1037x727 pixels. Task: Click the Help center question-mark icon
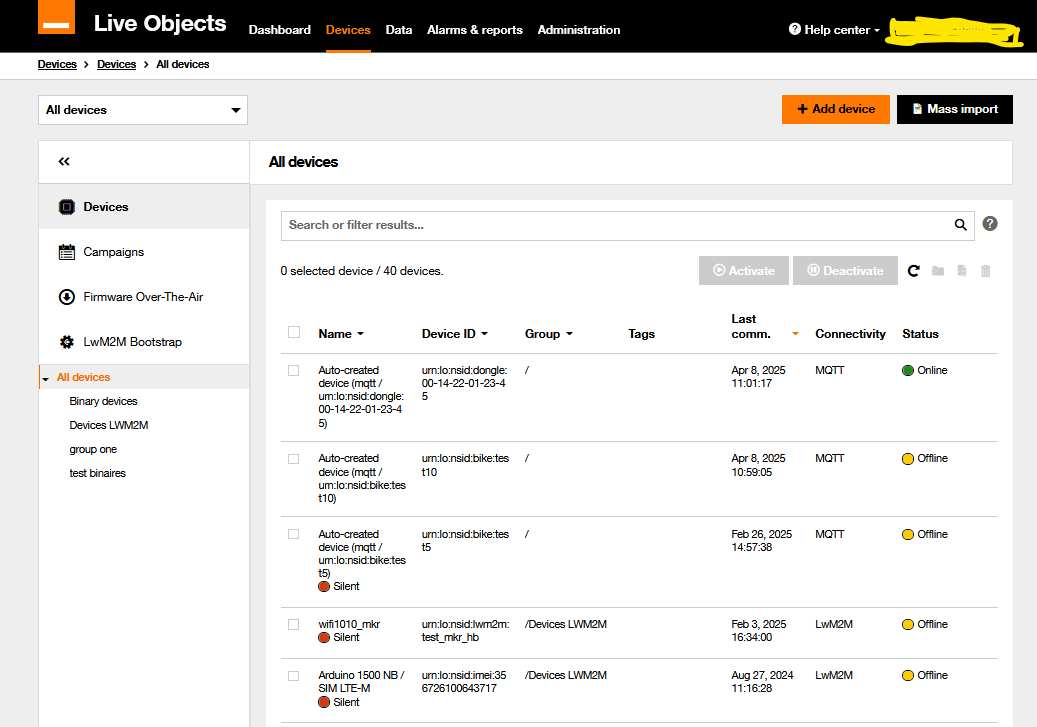[795, 29]
